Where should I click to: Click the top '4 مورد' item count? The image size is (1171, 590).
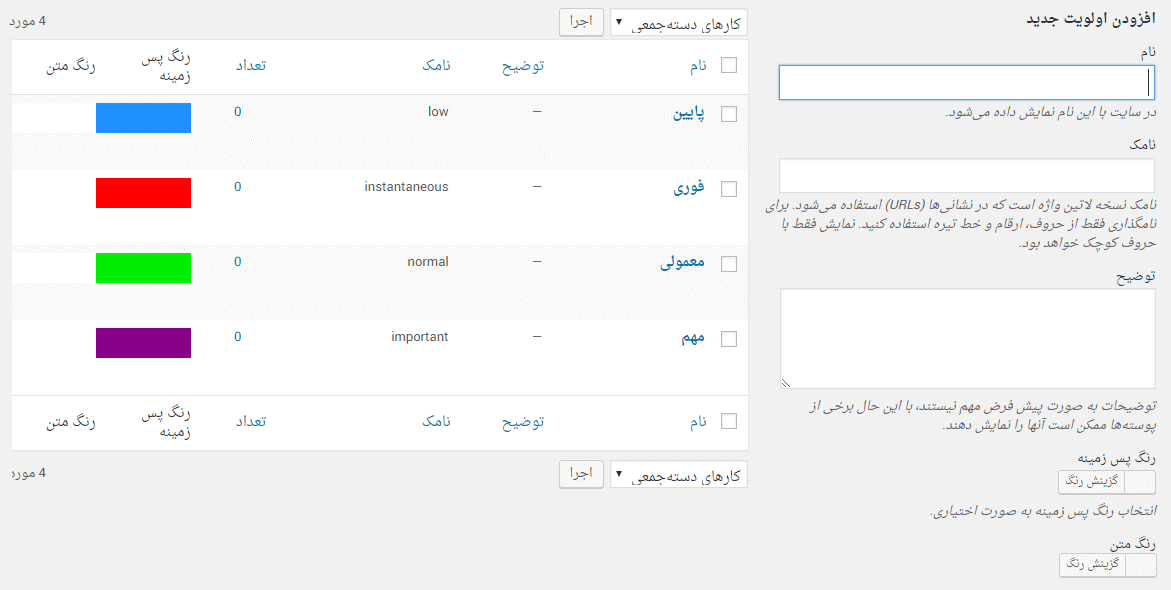click(x=28, y=21)
